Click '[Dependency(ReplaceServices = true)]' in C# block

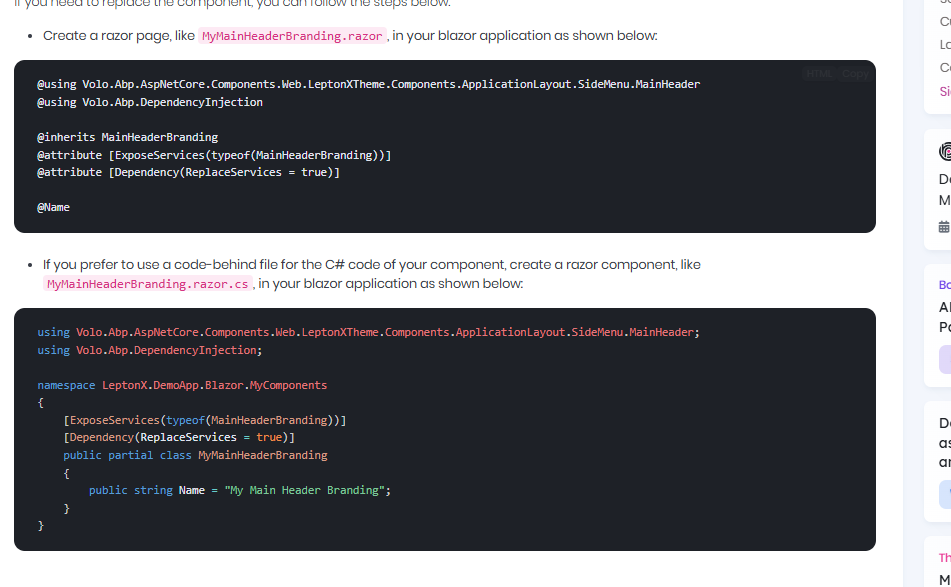(x=179, y=437)
